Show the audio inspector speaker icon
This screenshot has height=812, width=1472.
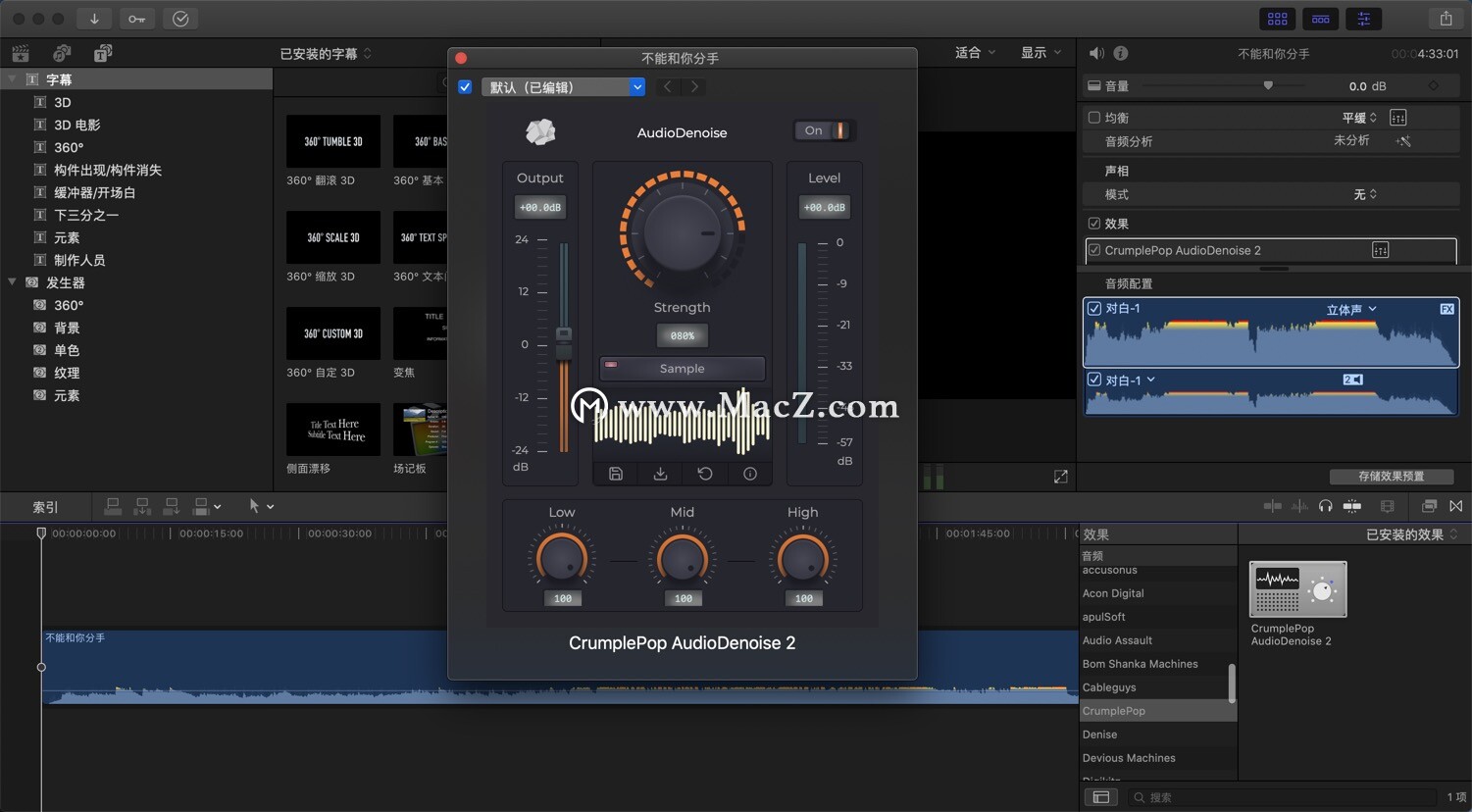(1096, 53)
